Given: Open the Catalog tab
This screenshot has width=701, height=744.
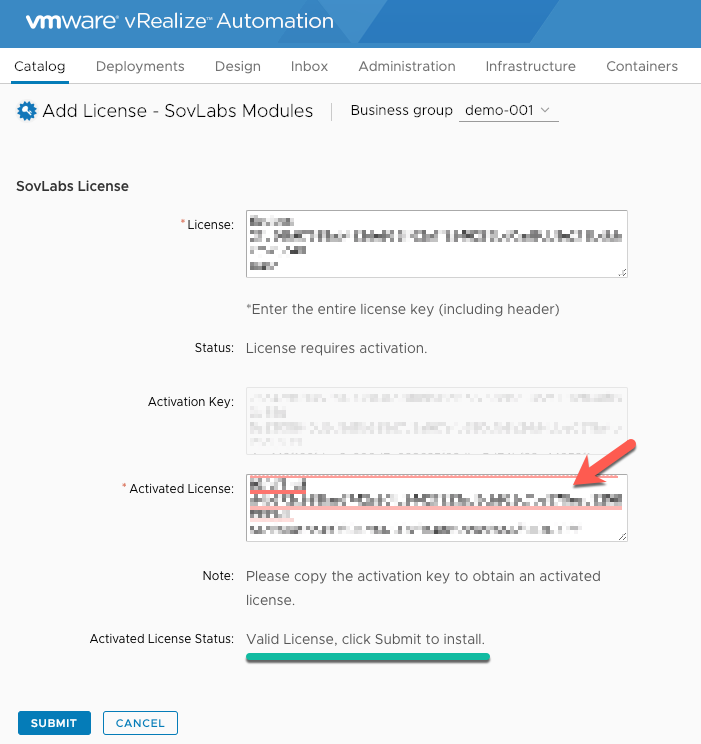Looking at the screenshot, I should click(40, 66).
